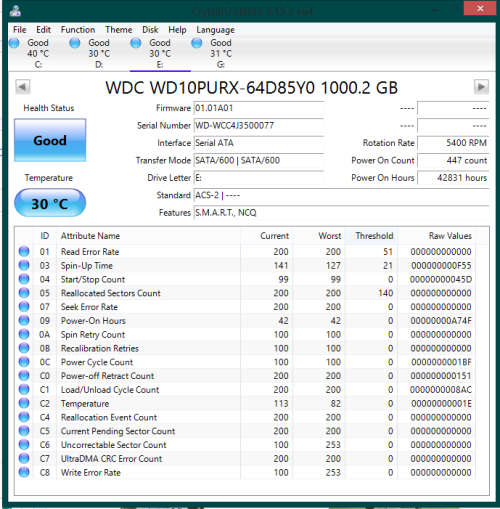
Task: Open the Language menu
Action: [215, 30]
